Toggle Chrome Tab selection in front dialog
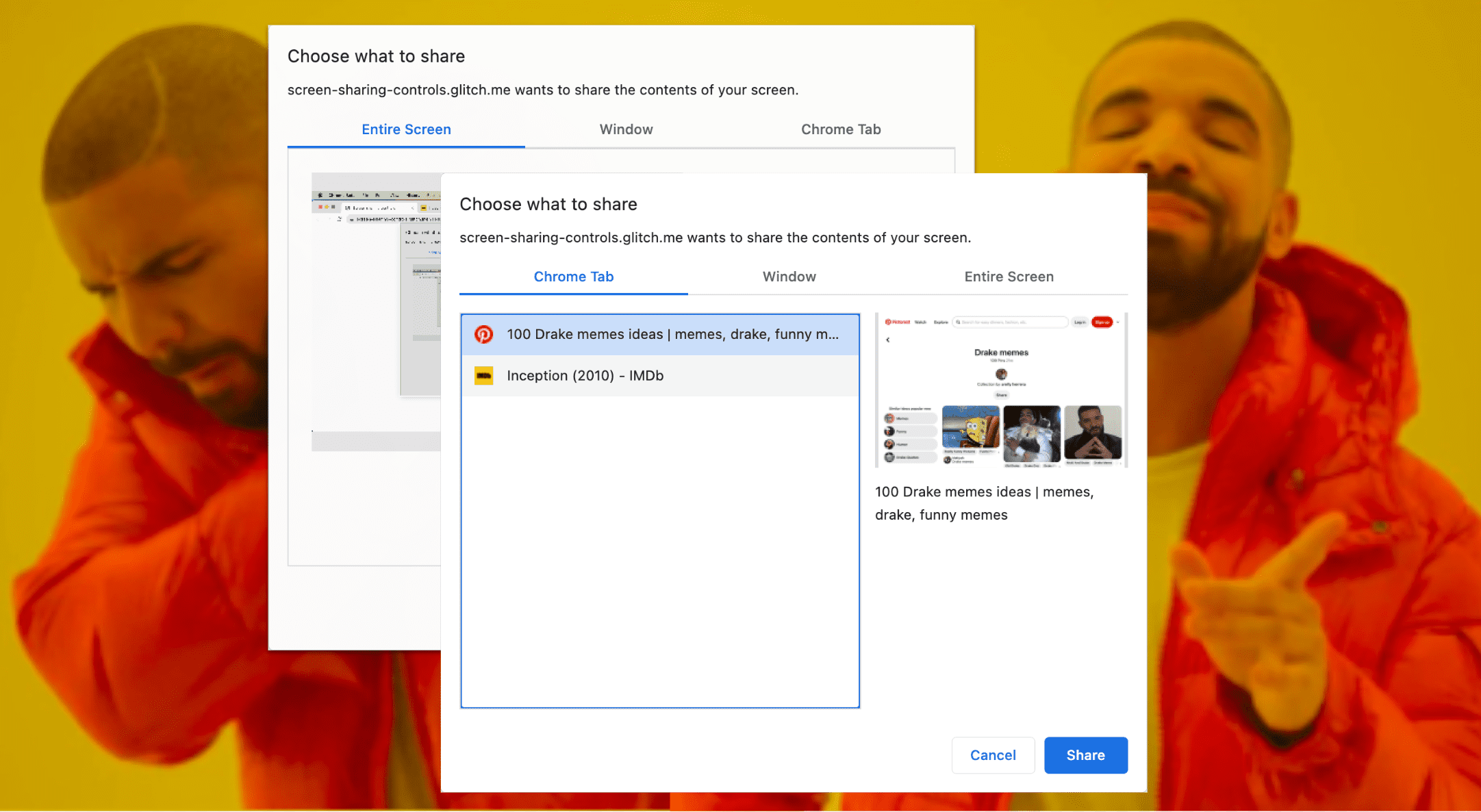Image resolution: width=1481 pixels, height=812 pixels. (x=573, y=277)
